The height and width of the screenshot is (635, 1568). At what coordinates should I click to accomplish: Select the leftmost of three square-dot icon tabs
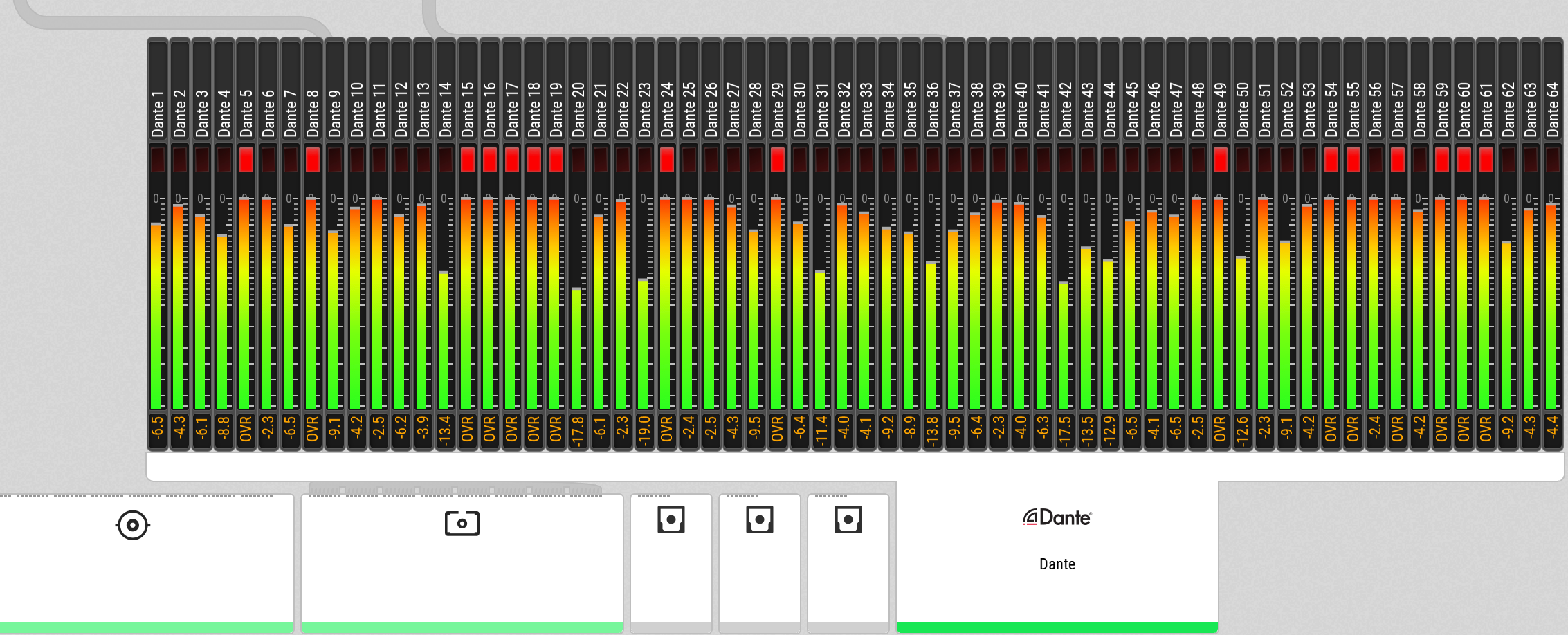[x=671, y=519]
